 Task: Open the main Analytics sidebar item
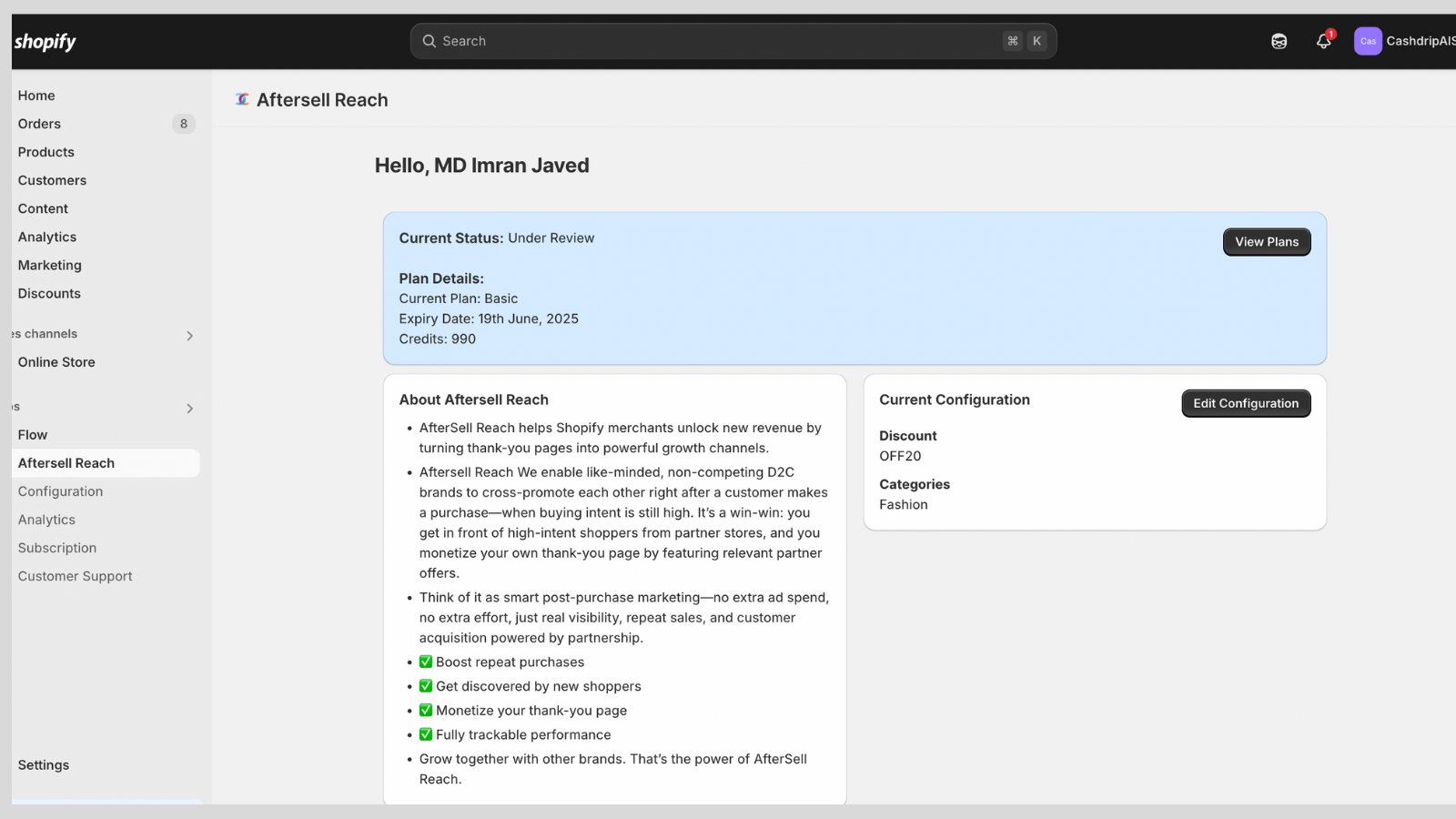(x=47, y=237)
